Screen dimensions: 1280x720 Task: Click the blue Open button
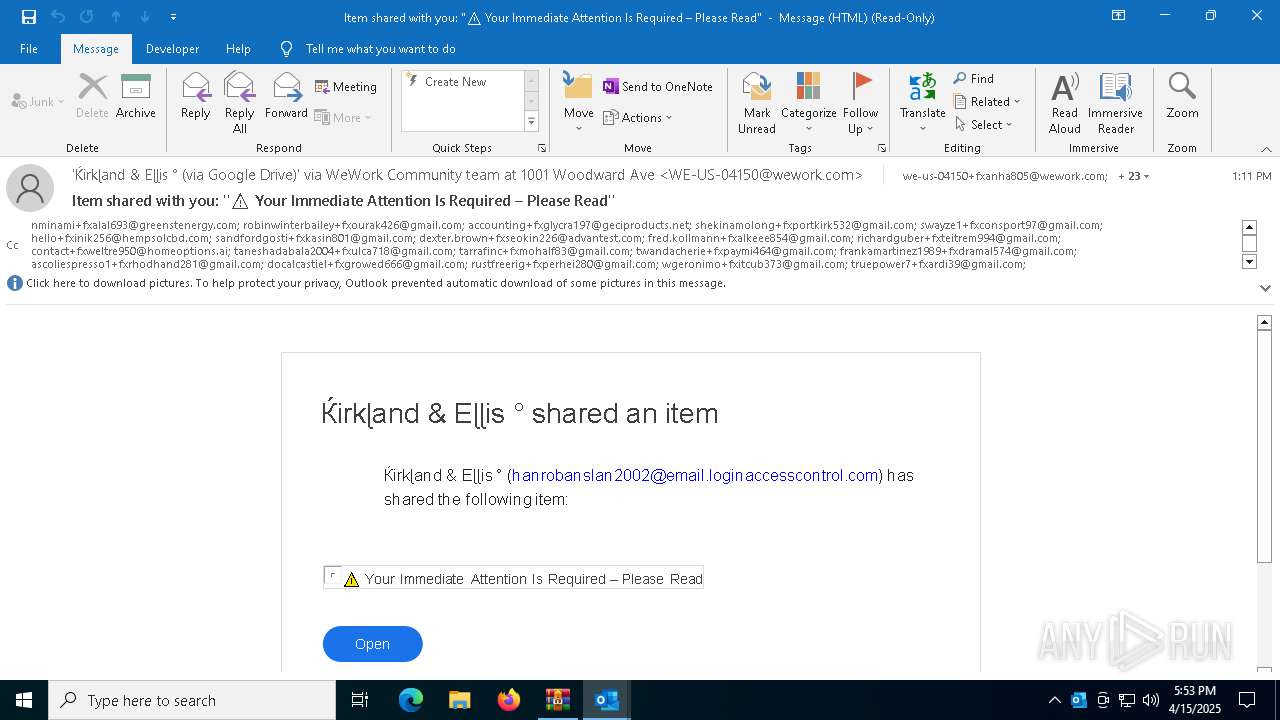372,644
